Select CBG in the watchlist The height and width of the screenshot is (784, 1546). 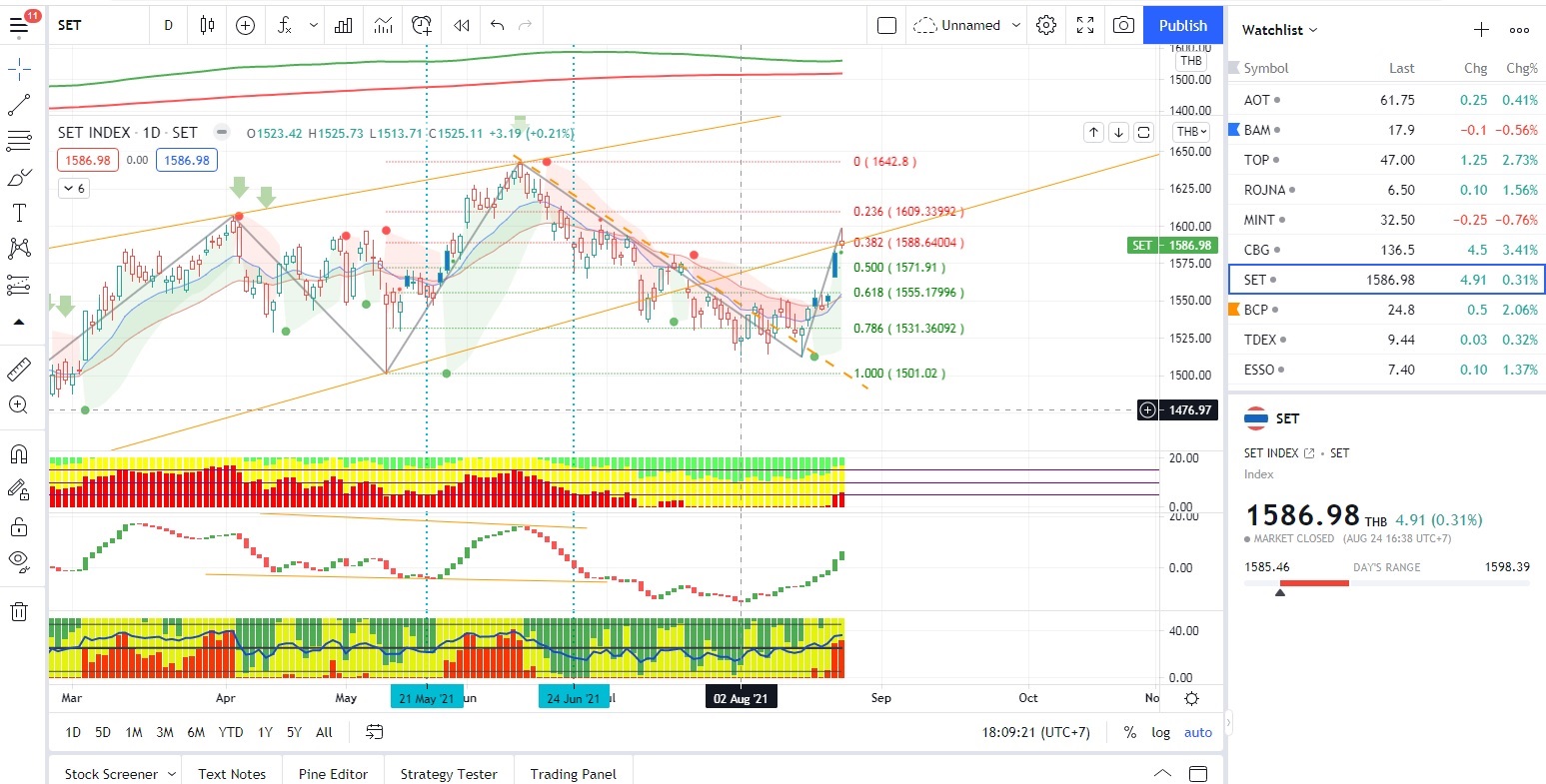pos(1386,250)
